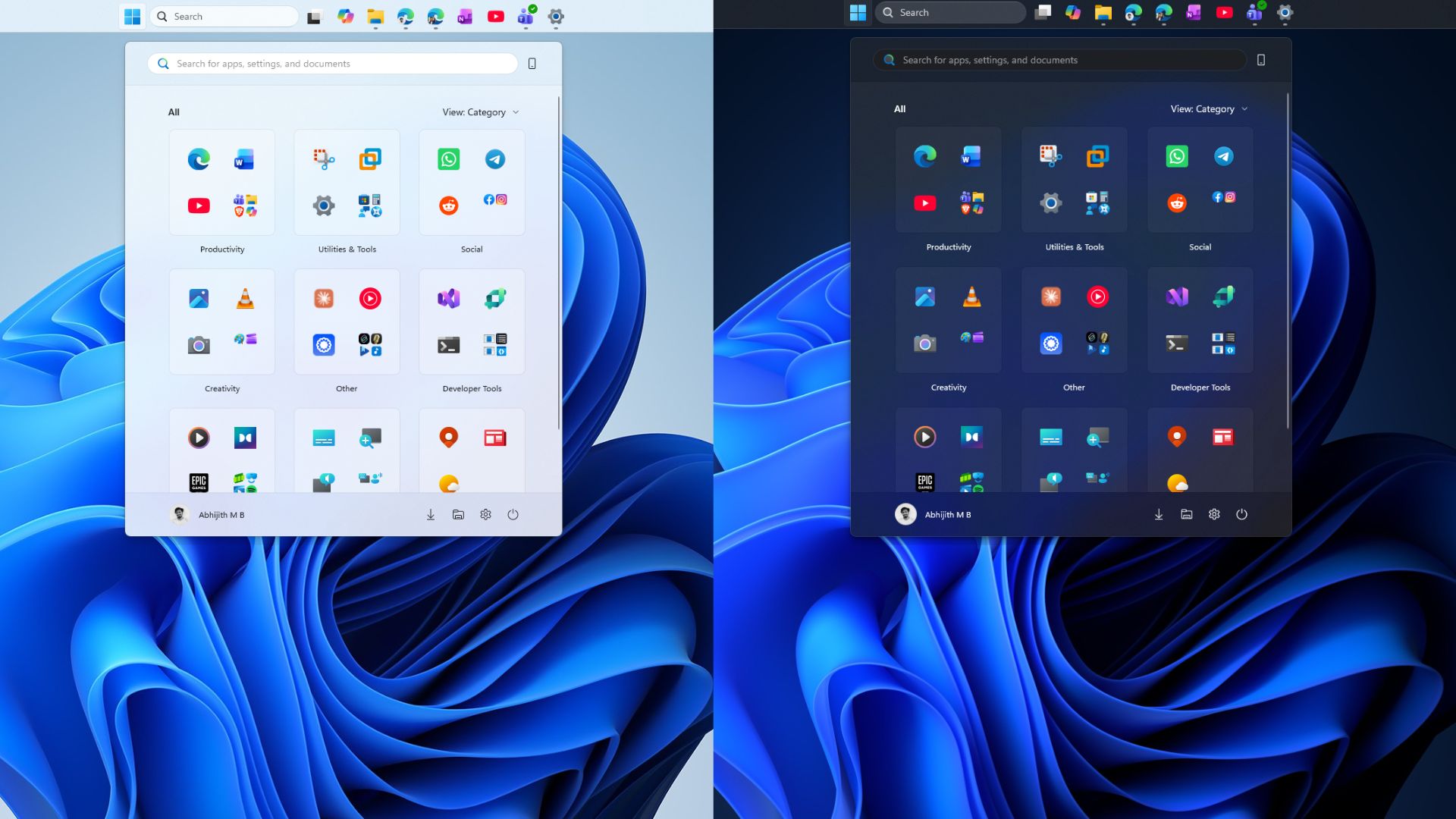Open Teams on dark taskbar
The width and height of the screenshot is (1456, 819).
pos(1255,12)
